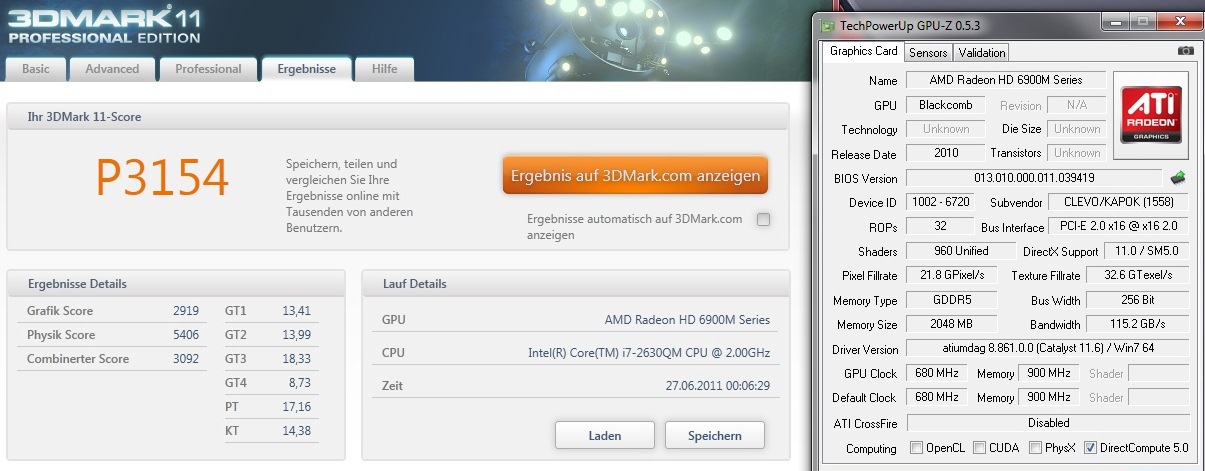Image resolution: width=1205 pixels, height=471 pixels.
Task: Click the BIOS save chip icon
Action: tap(1178, 178)
